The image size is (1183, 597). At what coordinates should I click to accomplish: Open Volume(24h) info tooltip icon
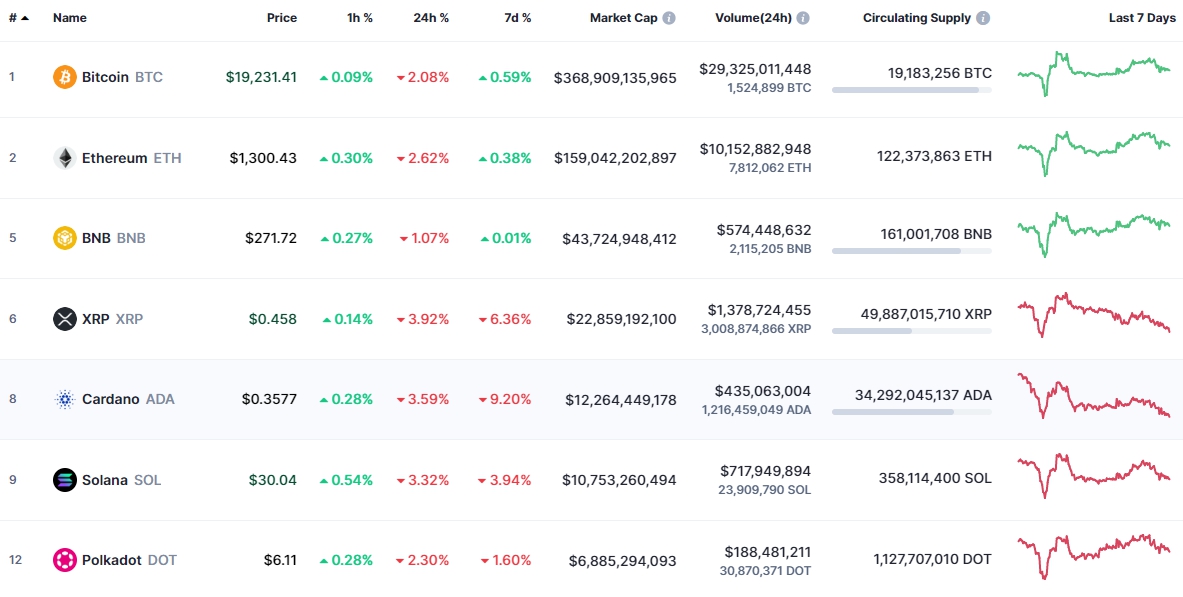(x=803, y=18)
